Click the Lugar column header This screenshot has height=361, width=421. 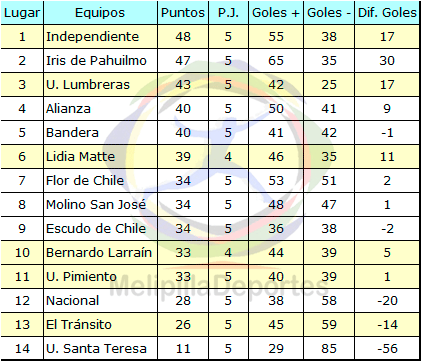[x=22, y=13]
